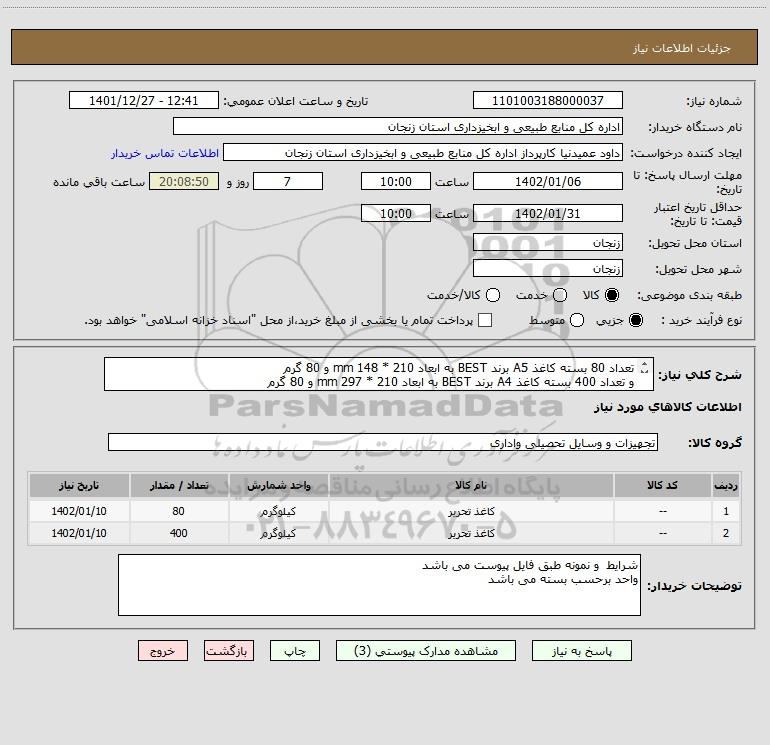The height and width of the screenshot is (745, 770).
Task: Click the نام کالا column header
Action: [470, 485]
